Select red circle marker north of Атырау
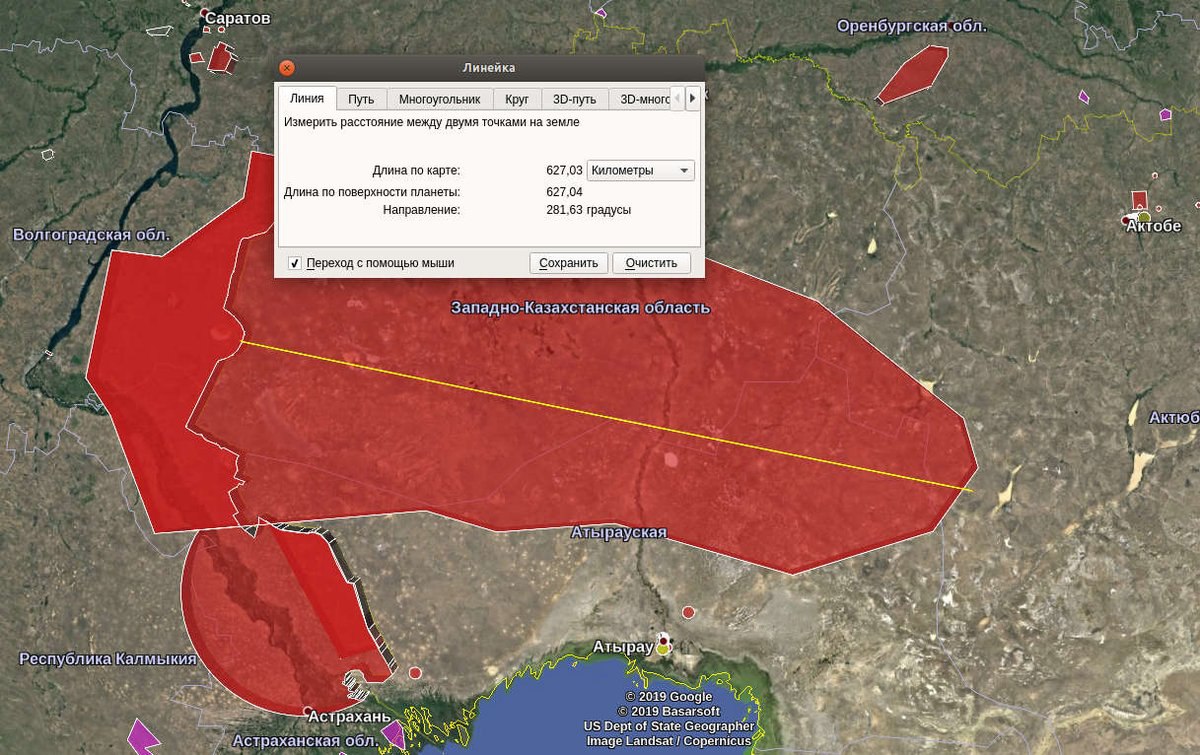Screen dimensions: 1200x755 (688, 612)
